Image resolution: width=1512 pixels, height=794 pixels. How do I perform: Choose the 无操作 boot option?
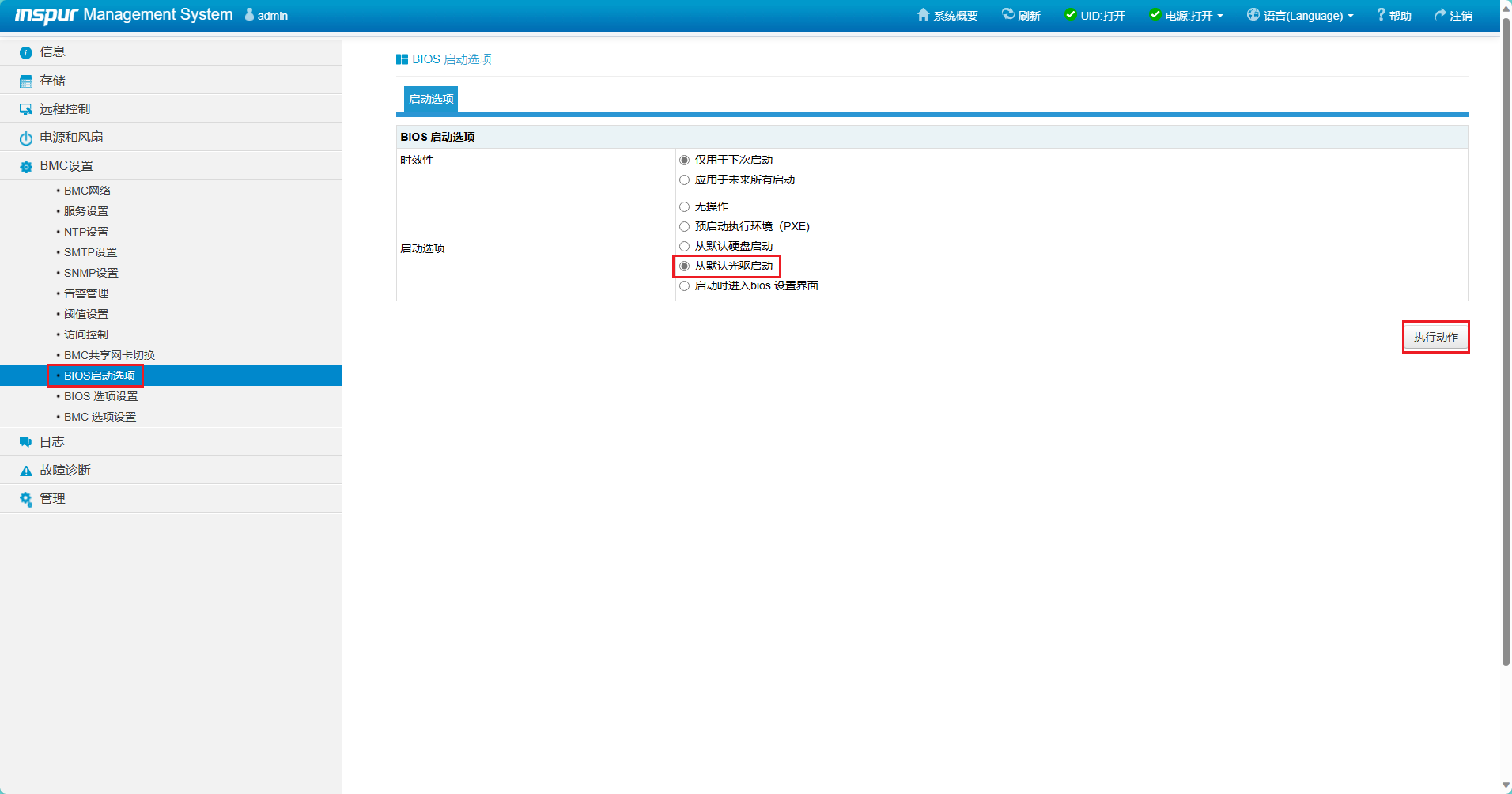click(x=685, y=207)
